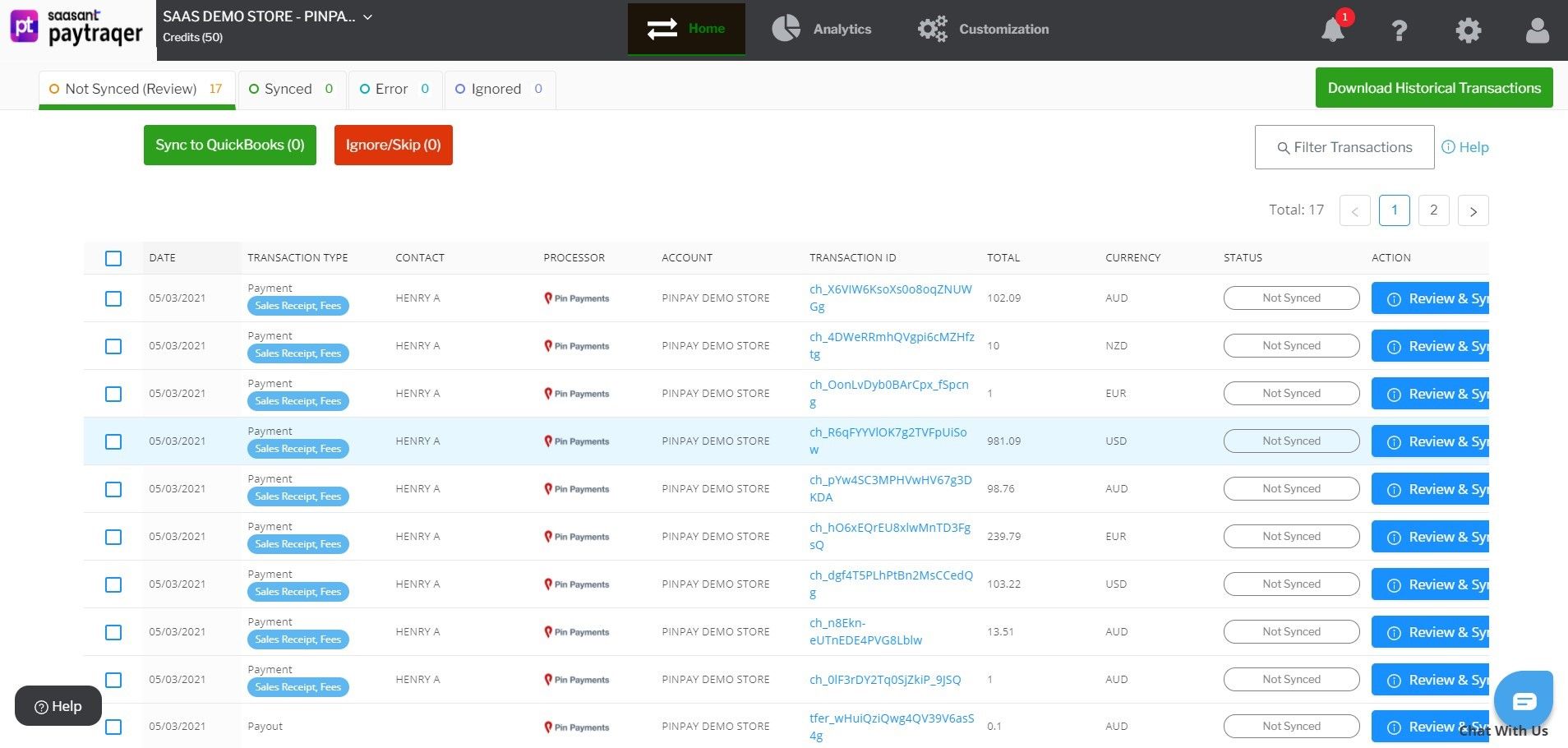The height and width of the screenshot is (748, 1568).
Task: Click the Credits (50) label
Action: pyautogui.click(x=192, y=37)
